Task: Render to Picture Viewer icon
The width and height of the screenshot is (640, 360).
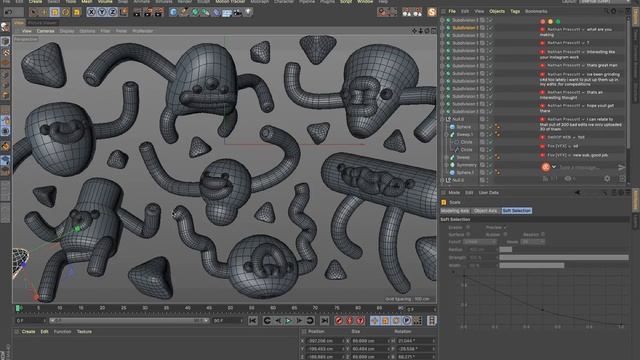Action: [148, 12]
